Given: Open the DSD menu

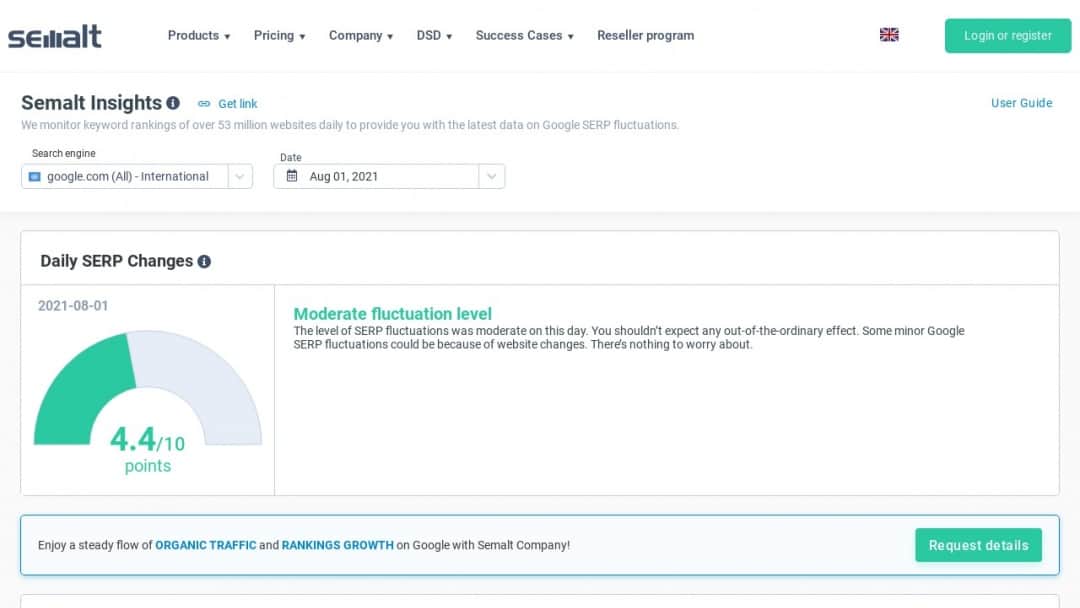Looking at the screenshot, I should (434, 36).
